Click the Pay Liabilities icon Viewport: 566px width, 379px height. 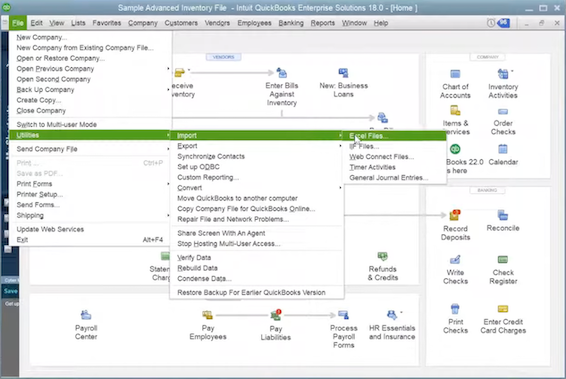276,315
